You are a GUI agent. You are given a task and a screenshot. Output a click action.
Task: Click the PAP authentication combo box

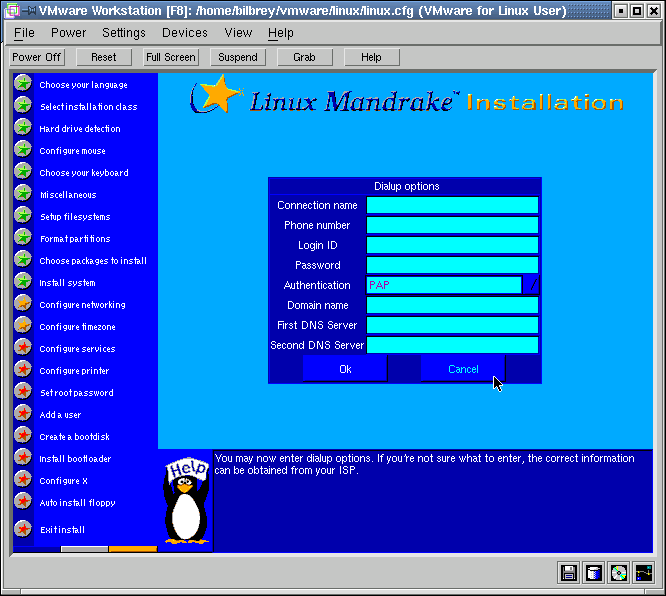444,285
